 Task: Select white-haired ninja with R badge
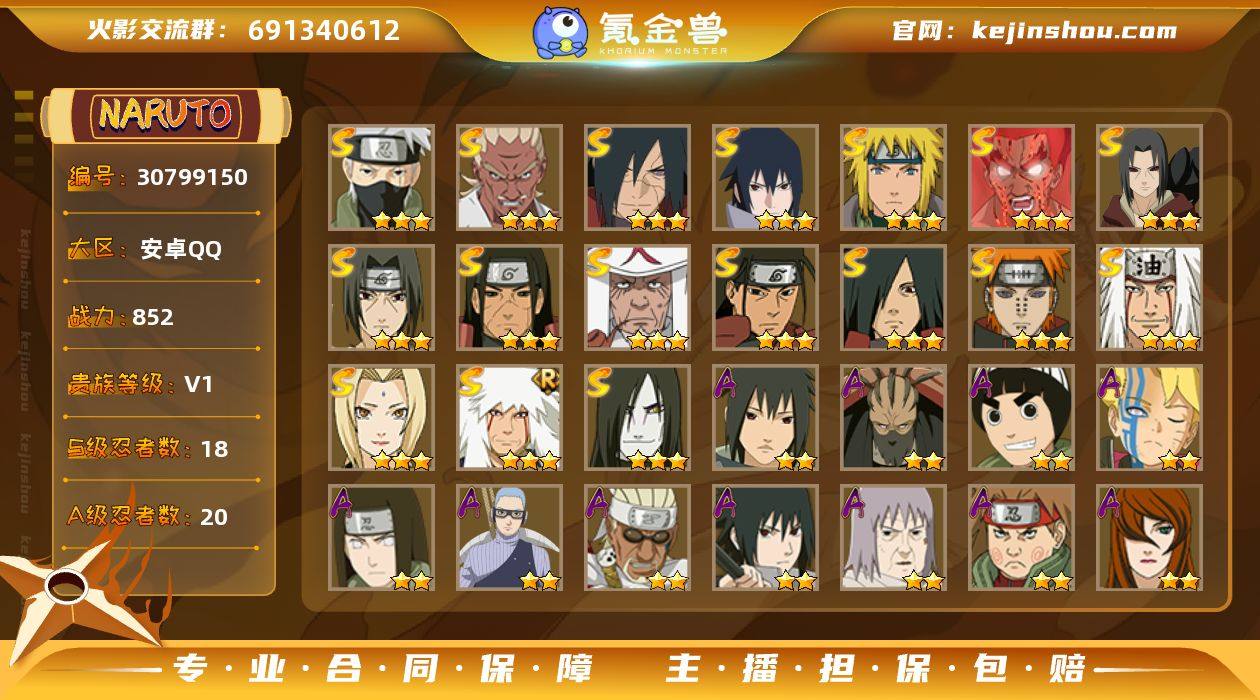(x=509, y=417)
